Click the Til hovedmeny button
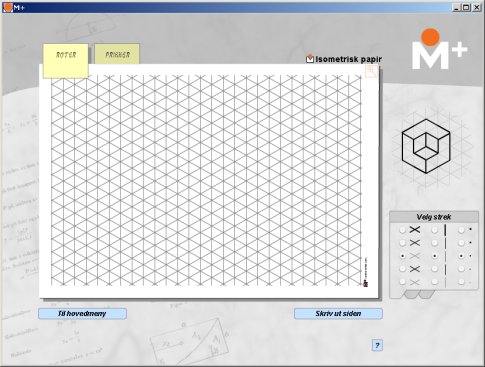This screenshot has height=367, width=485. point(82,314)
